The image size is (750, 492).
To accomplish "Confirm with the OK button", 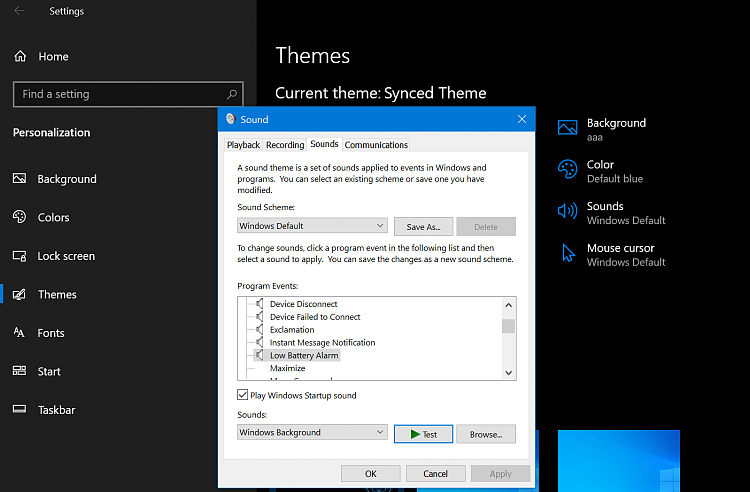I will click(371, 473).
